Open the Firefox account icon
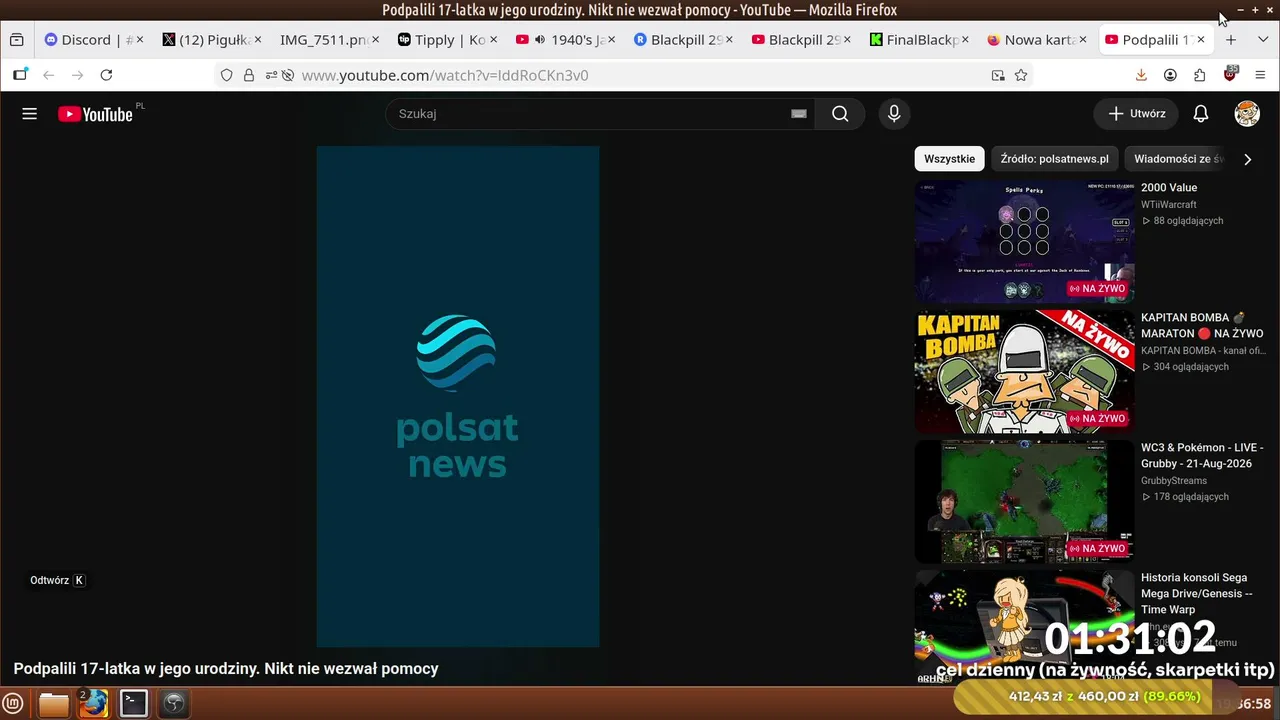Viewport: 1280px width, 720px height. click(x=1170, y=75)
